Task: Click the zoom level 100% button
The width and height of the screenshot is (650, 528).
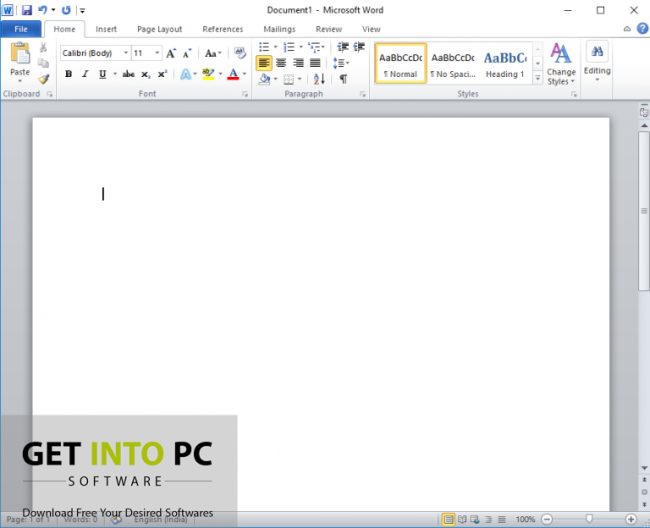Action: (x=525, y=519)
